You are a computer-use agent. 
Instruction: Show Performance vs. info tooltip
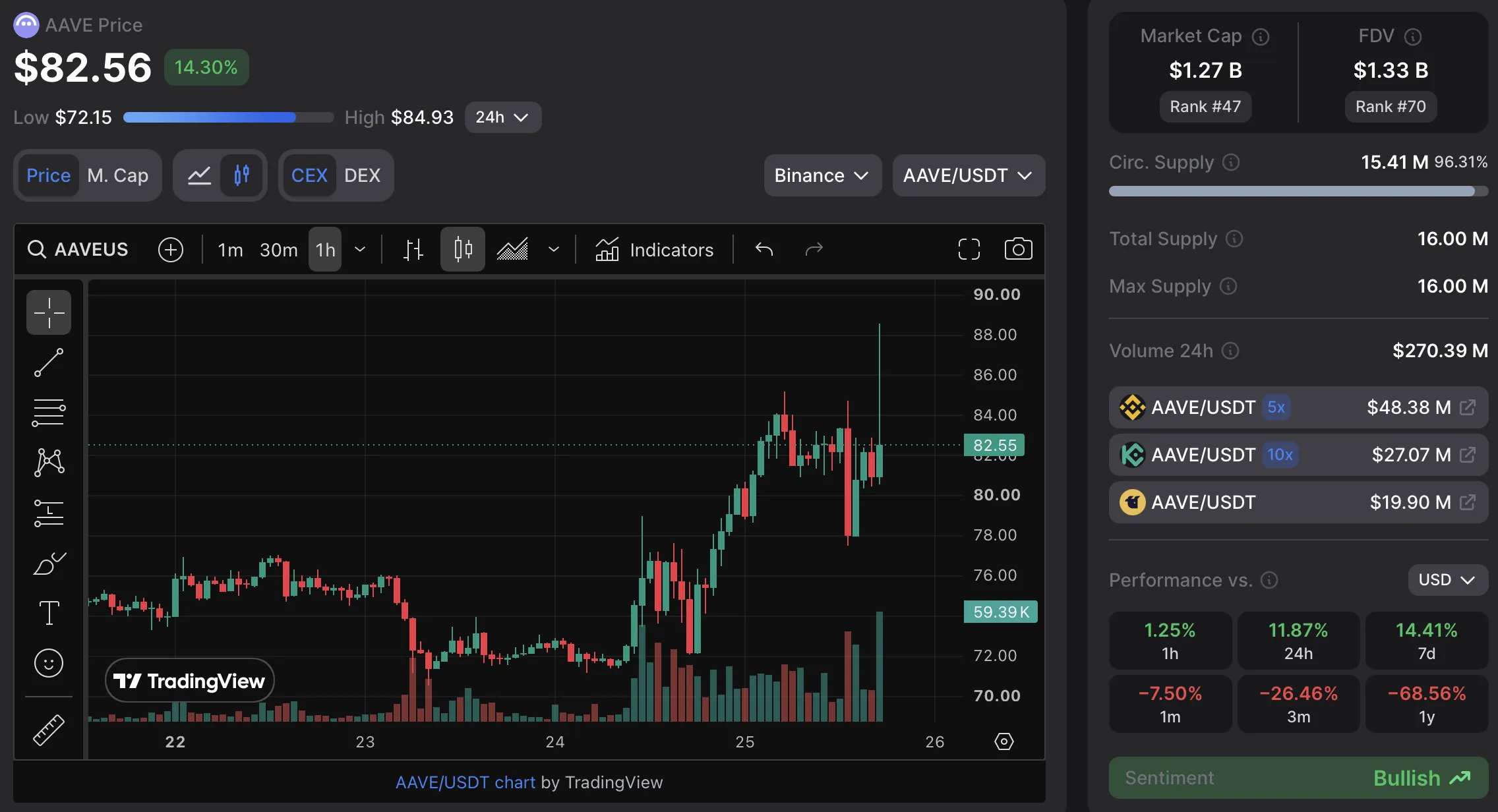[1269, 580]
